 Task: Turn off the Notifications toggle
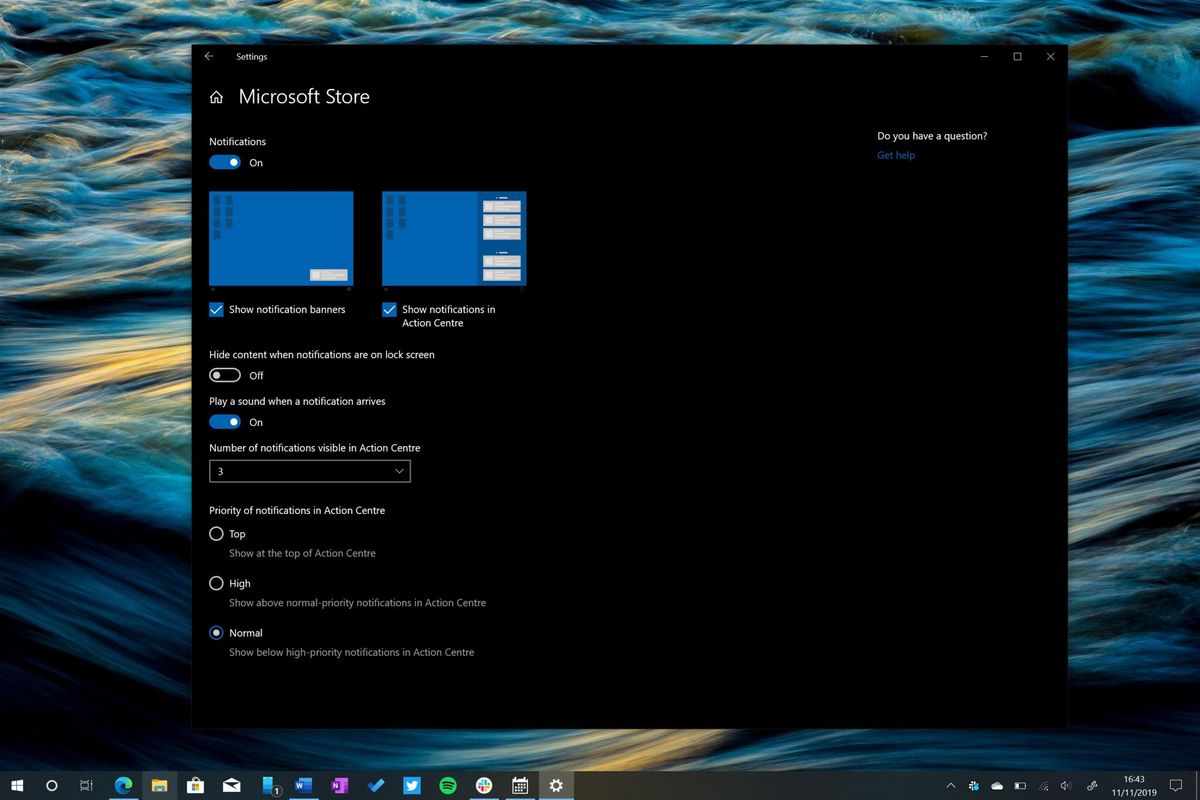[x=224, y=161]
